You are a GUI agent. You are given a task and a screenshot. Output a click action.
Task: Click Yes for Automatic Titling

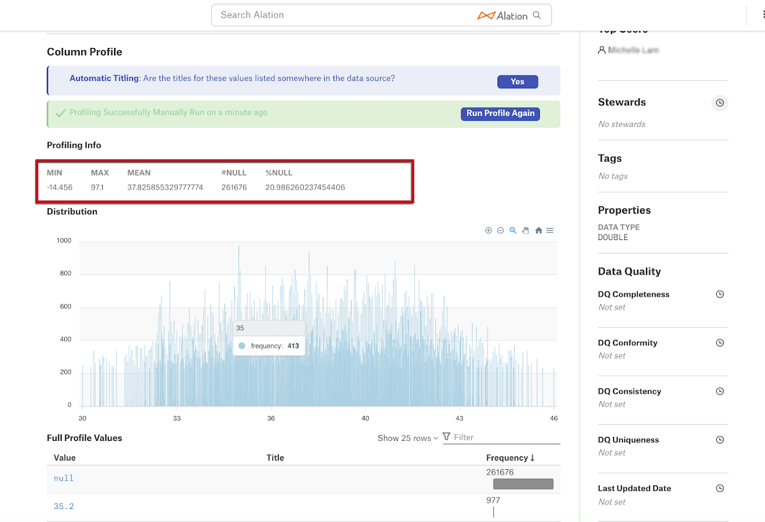[518, 81]
